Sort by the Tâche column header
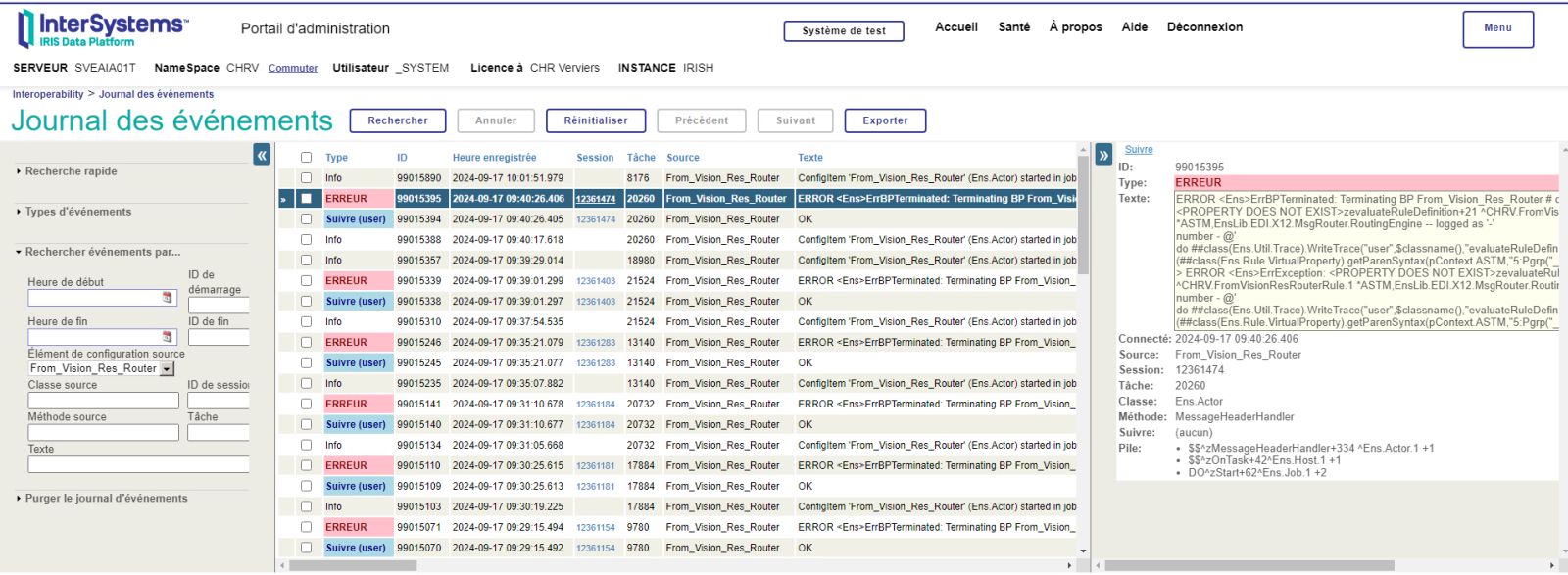Viewport: 1568px width, 575px height. [x=641, y=158]
